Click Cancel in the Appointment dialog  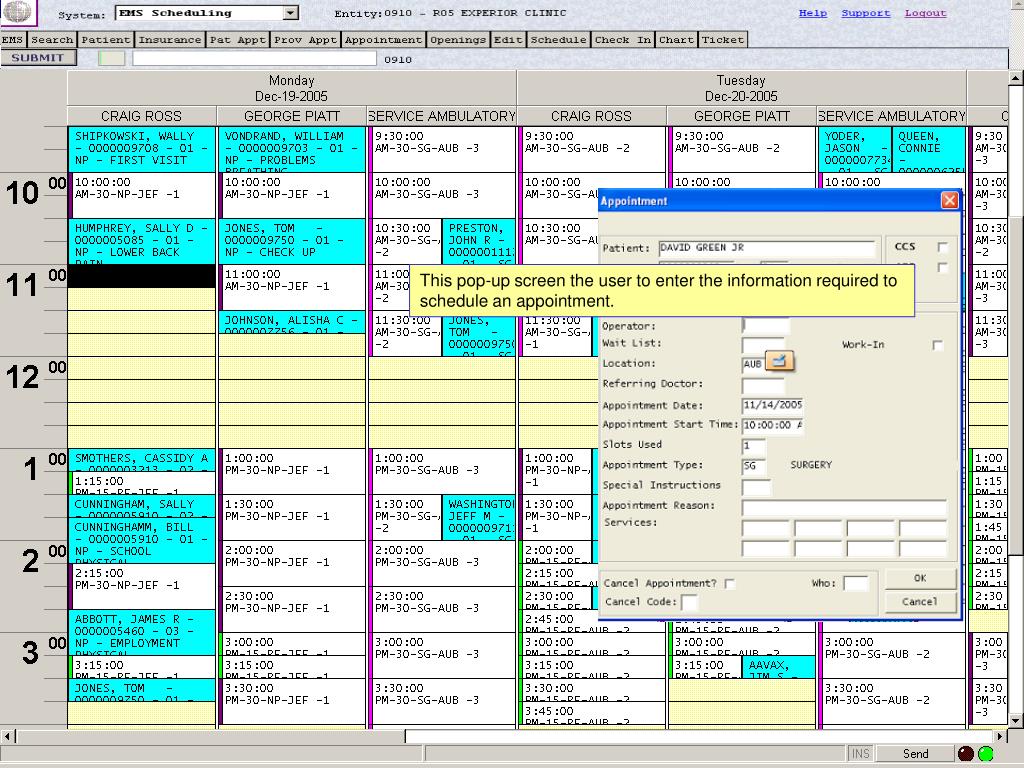pos(920,601)
